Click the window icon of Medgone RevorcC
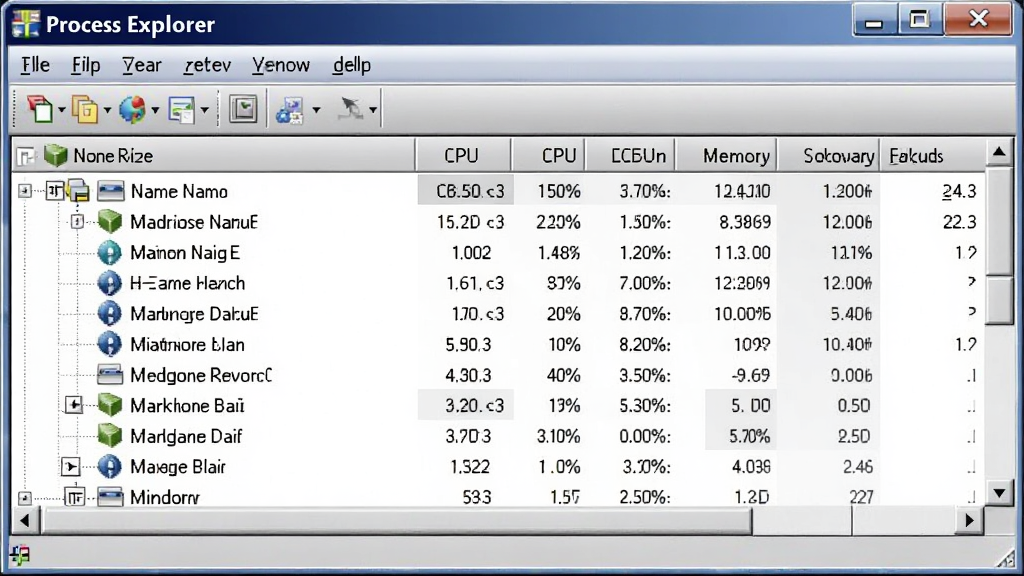 110,374
